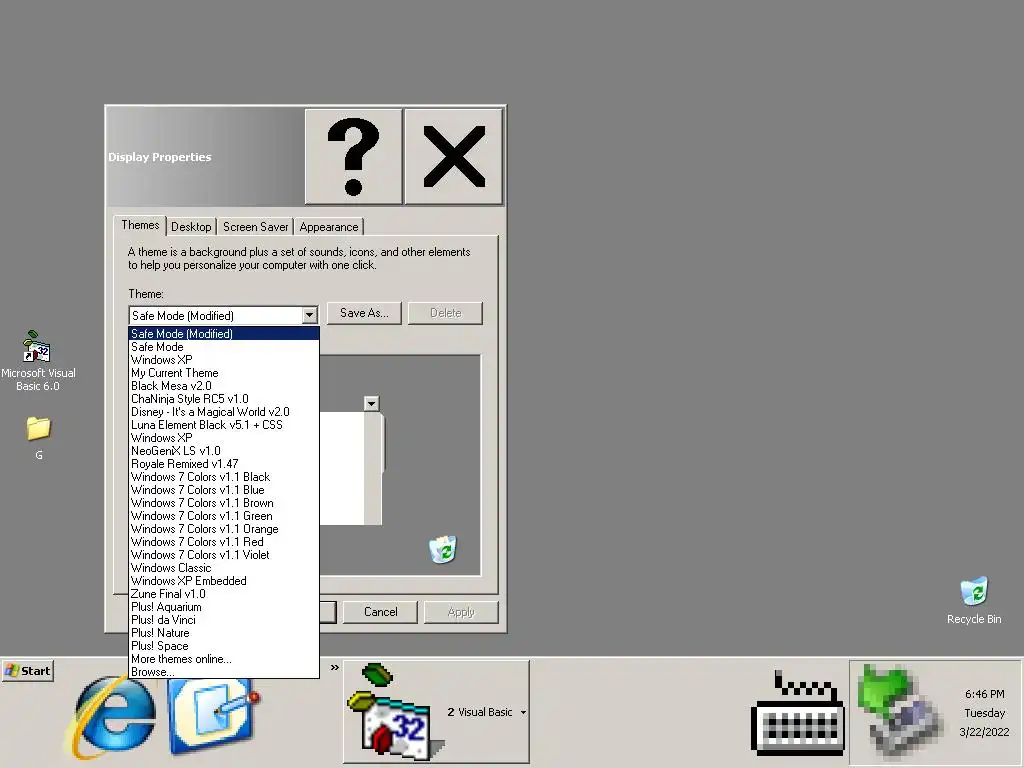Open Microsoft Visual Basic 6.0 desktop shortcut
Viewport: 1024px width, 768px height.
(x=38, y=361)
